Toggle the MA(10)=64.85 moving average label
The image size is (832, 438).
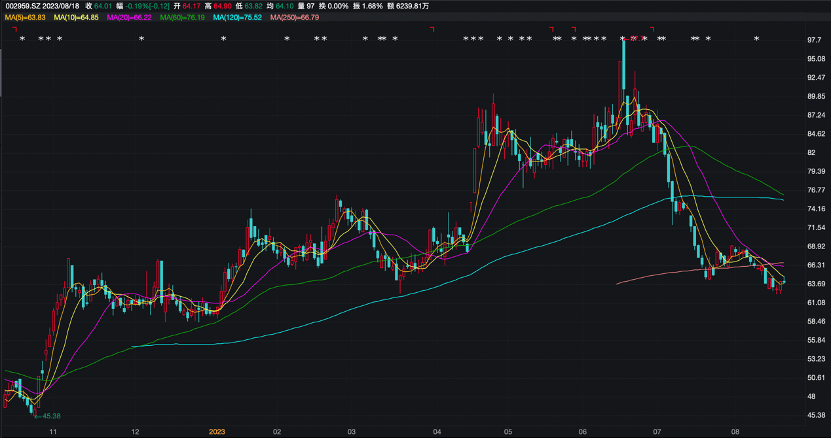pos(76,17)
